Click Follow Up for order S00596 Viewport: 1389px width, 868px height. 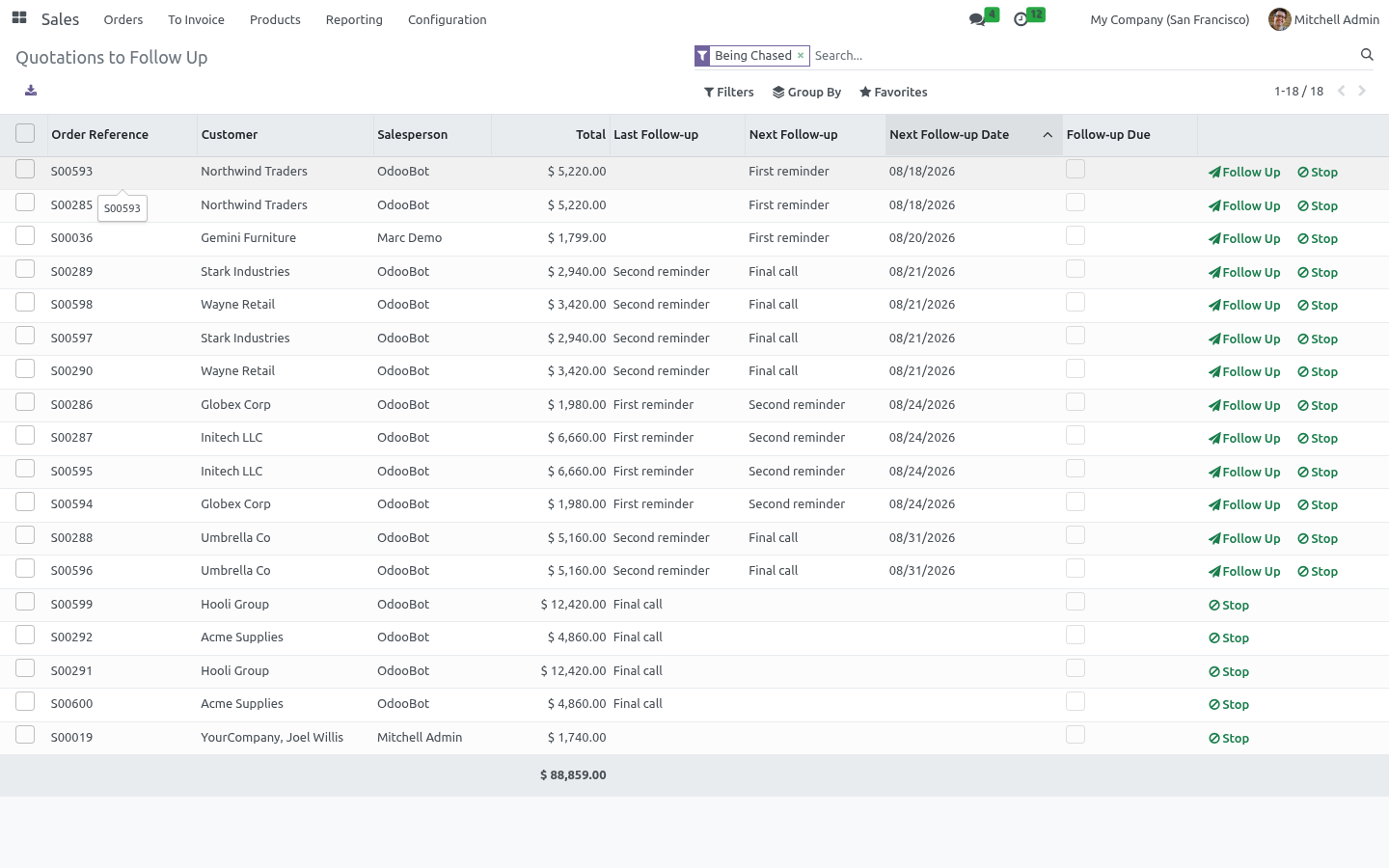[x=1244, y=572]
